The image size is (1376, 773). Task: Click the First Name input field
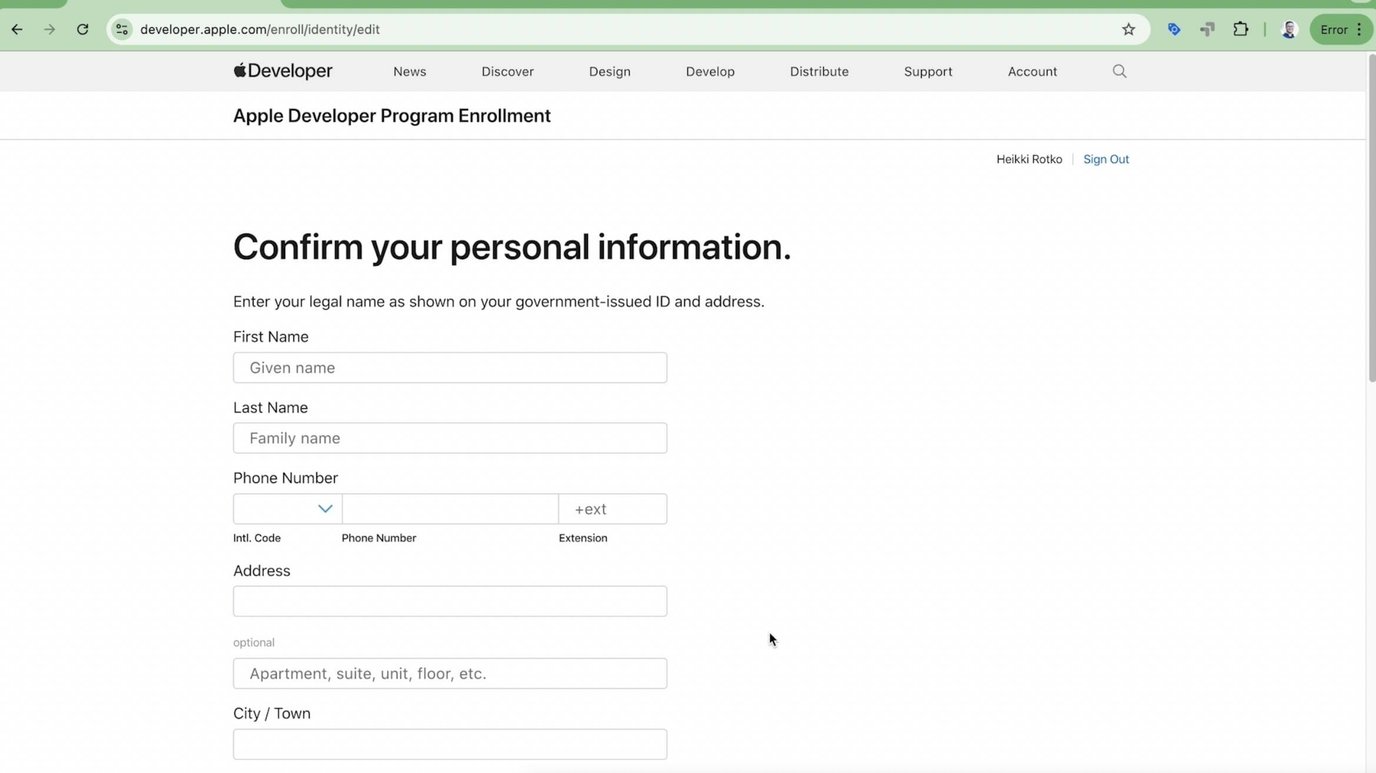[449, 367]
